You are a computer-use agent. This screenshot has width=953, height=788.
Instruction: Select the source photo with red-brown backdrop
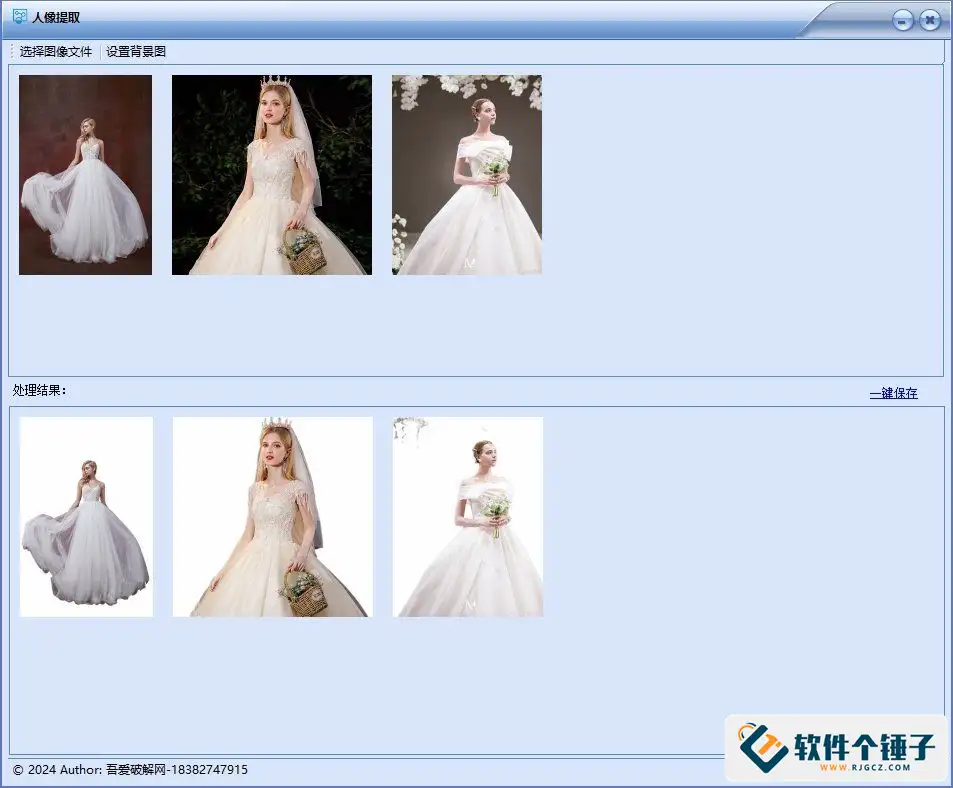click(x=86, y=175)
